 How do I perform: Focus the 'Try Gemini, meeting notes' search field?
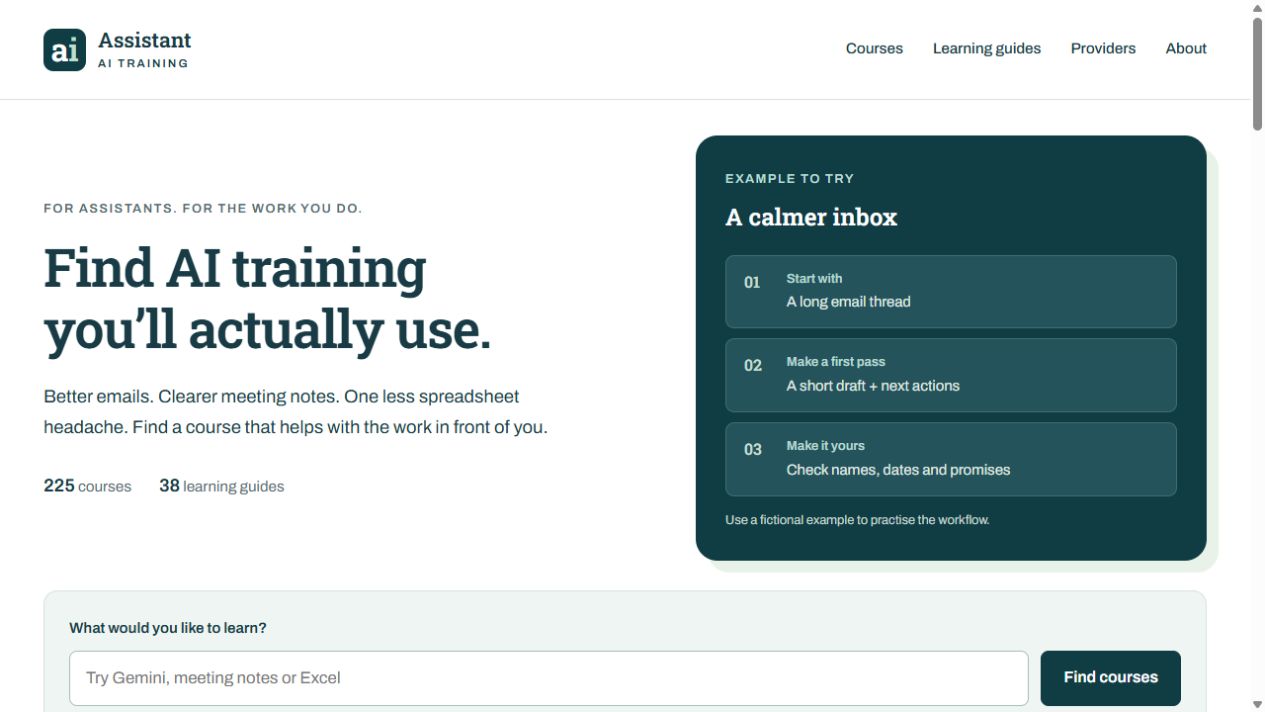(549, 678)
